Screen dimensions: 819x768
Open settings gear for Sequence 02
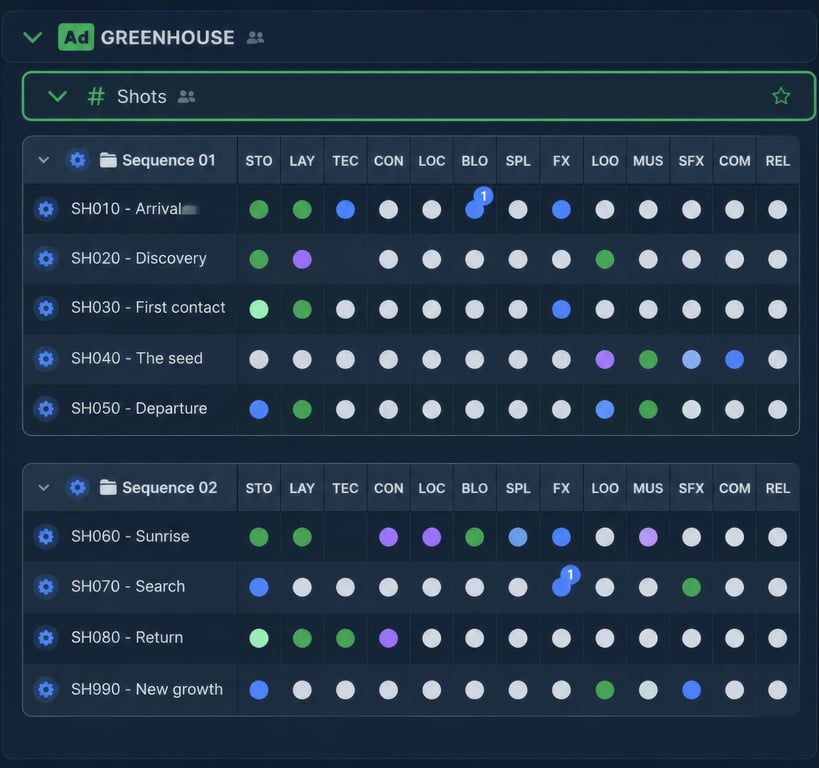(x=77, y=487)
